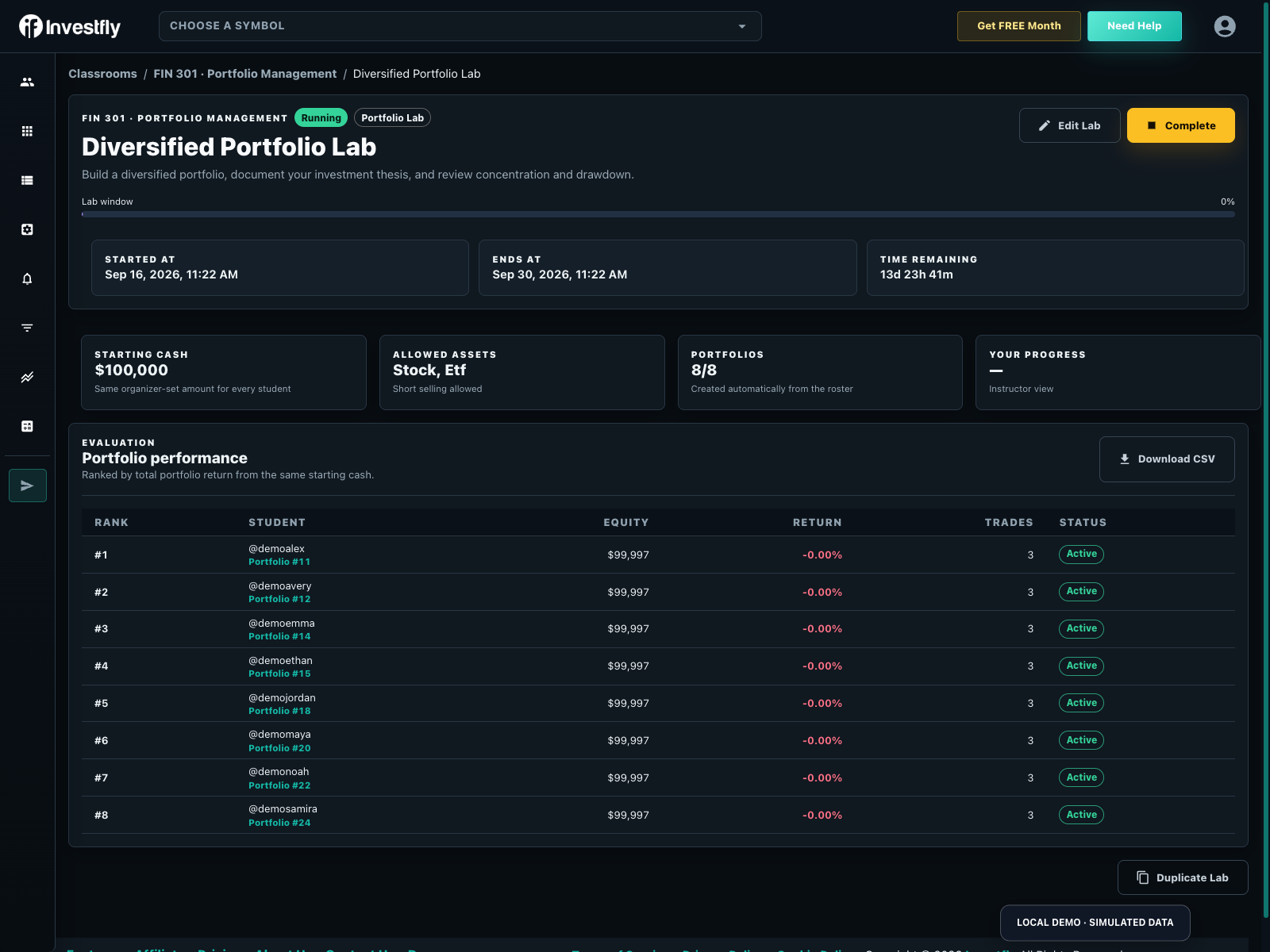Open Portfolio #18 link for demojordan
This screenshot has height=952, width=1270.
click(x=279, y=711)
